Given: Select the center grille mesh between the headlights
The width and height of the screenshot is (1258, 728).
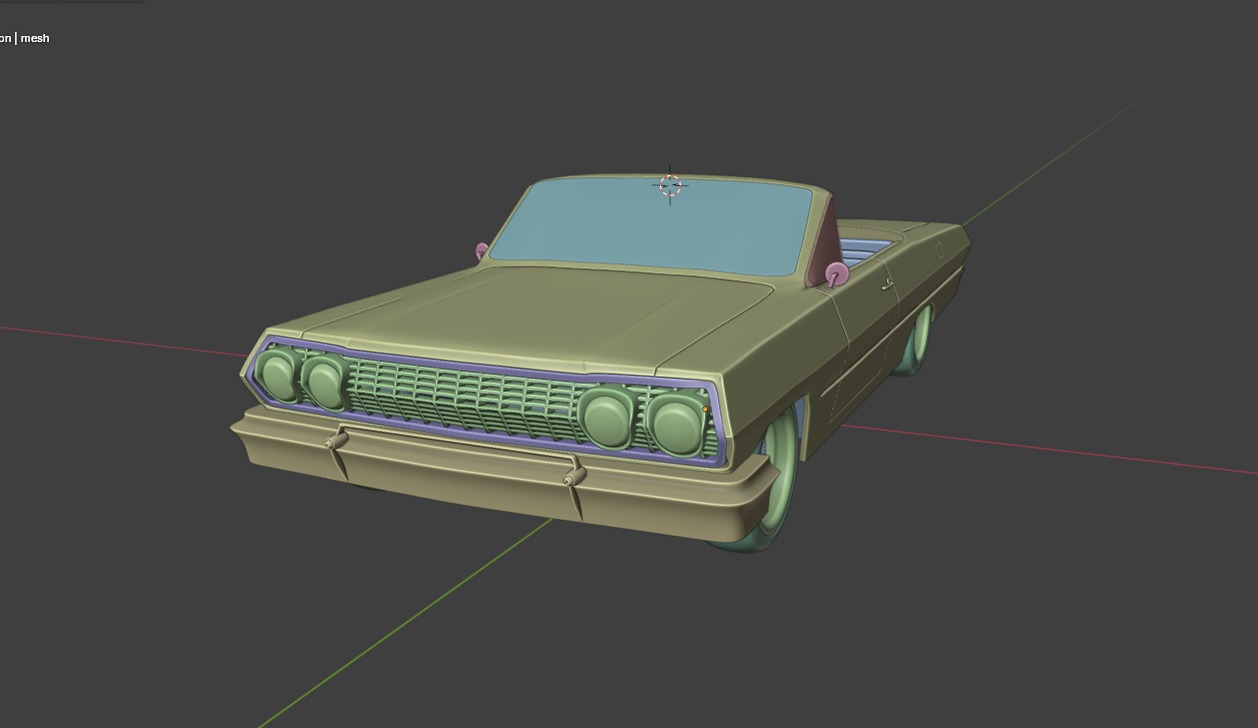Looking at the screenshot, I should click(x=462, y=395).
